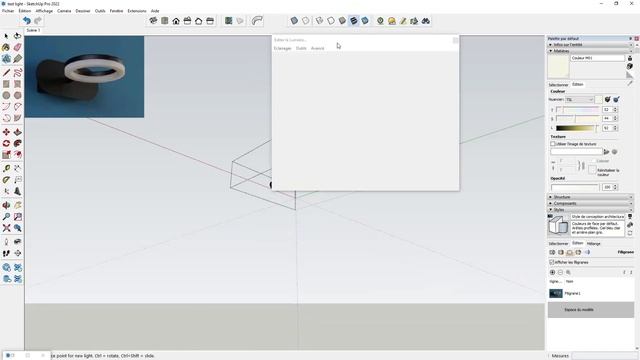
Task: Switch to Front house view
Action: pos(176,20)
